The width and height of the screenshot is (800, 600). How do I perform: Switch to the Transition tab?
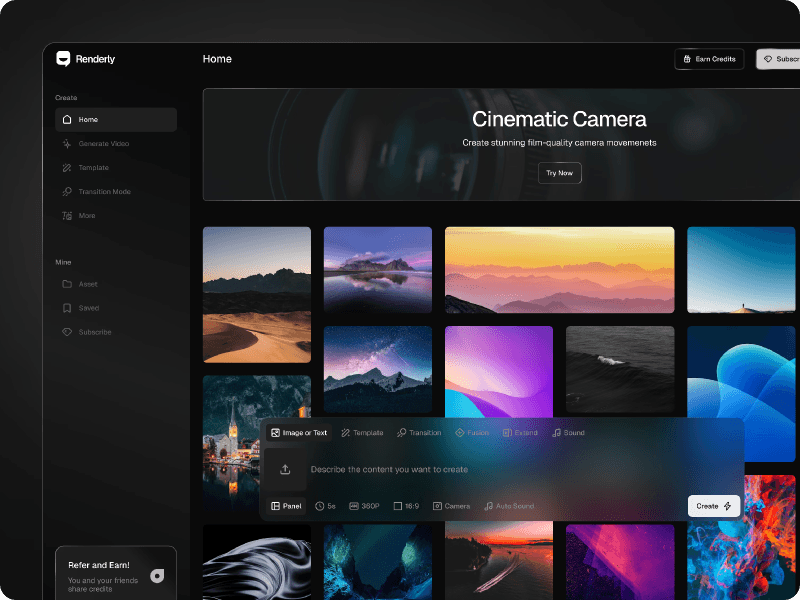tap(419, 433)
